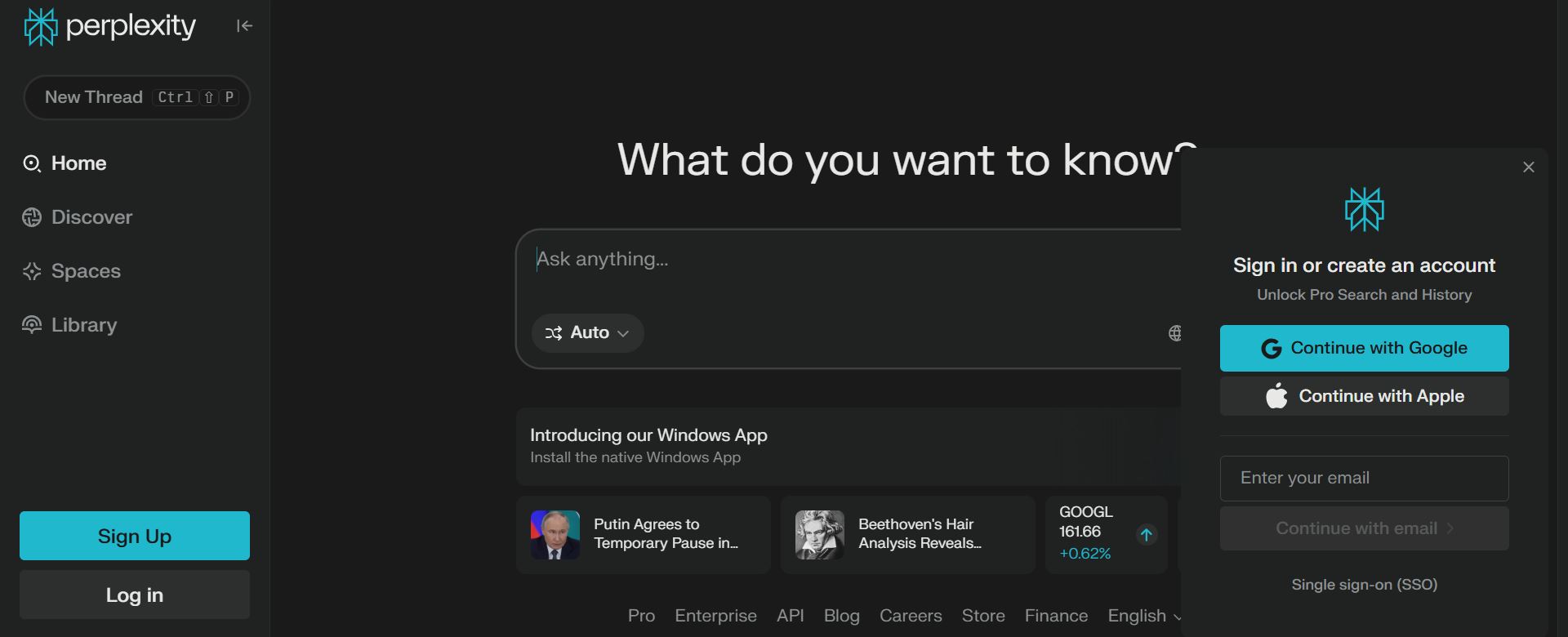Viewport: 1568px width, 637px height.
Task: Open the API footer link
Action: (x=791, y=616)
